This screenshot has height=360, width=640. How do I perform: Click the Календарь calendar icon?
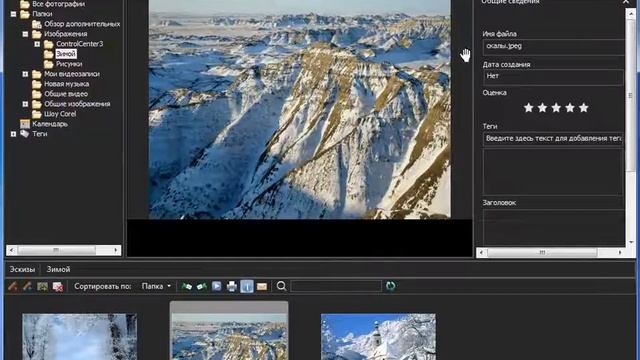pos(25,124)
